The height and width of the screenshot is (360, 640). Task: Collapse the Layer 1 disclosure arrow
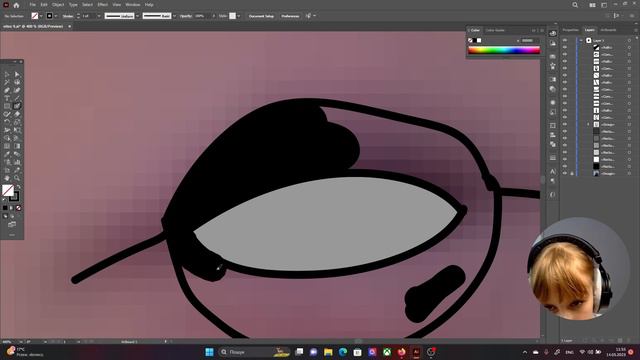581,40
